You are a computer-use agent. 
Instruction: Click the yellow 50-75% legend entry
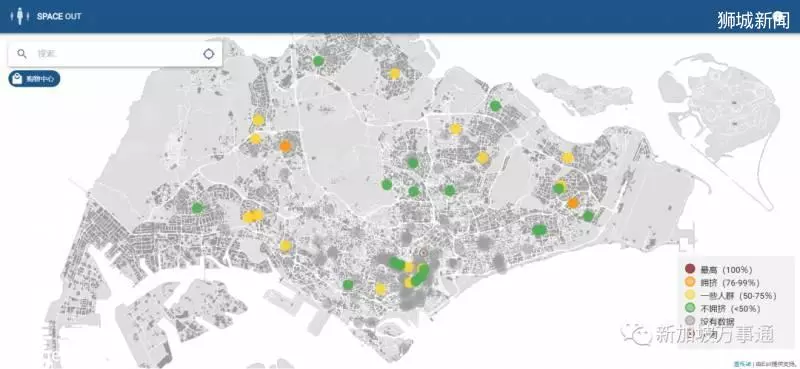point(731,296)
